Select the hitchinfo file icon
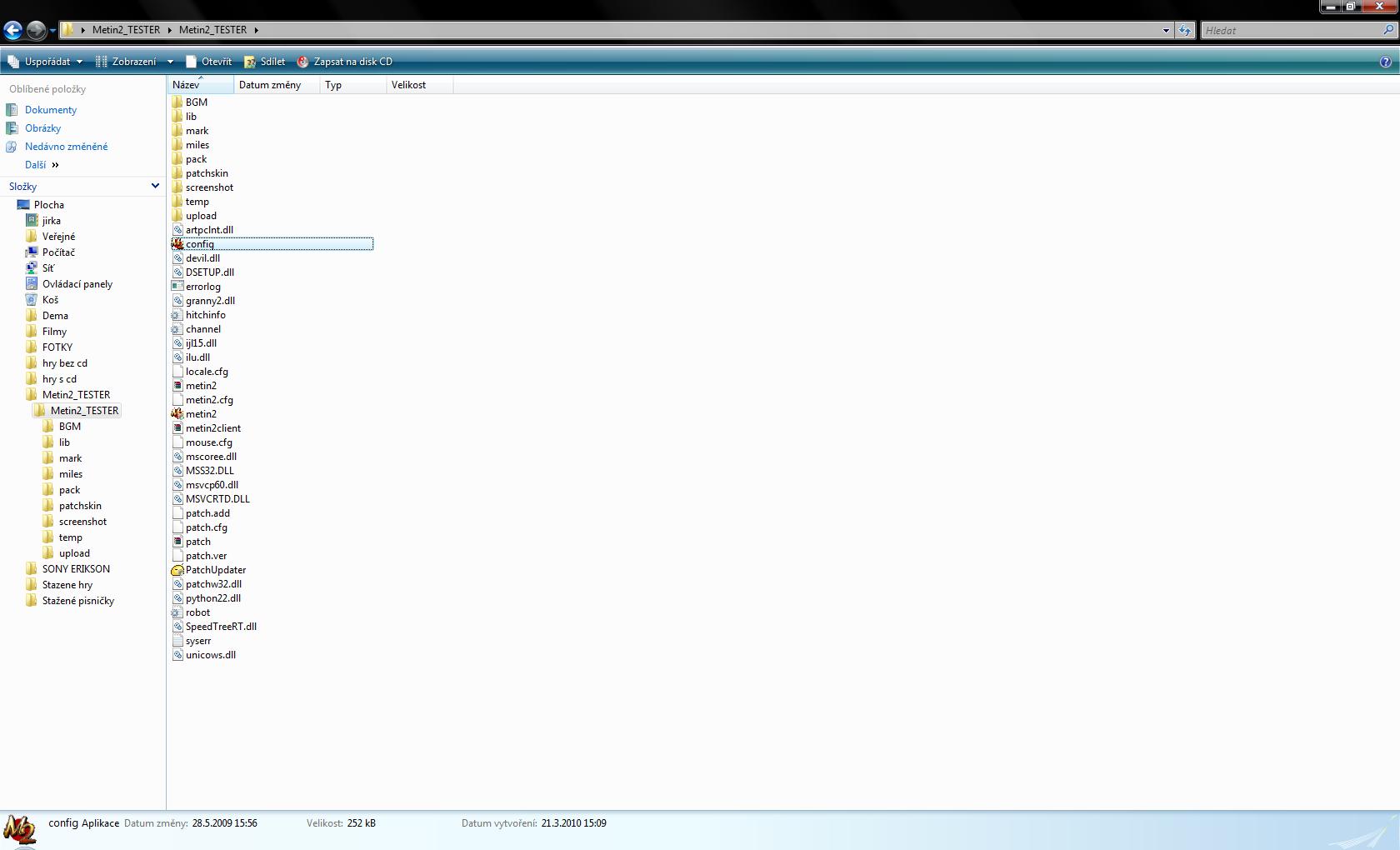 click(177, 315)
